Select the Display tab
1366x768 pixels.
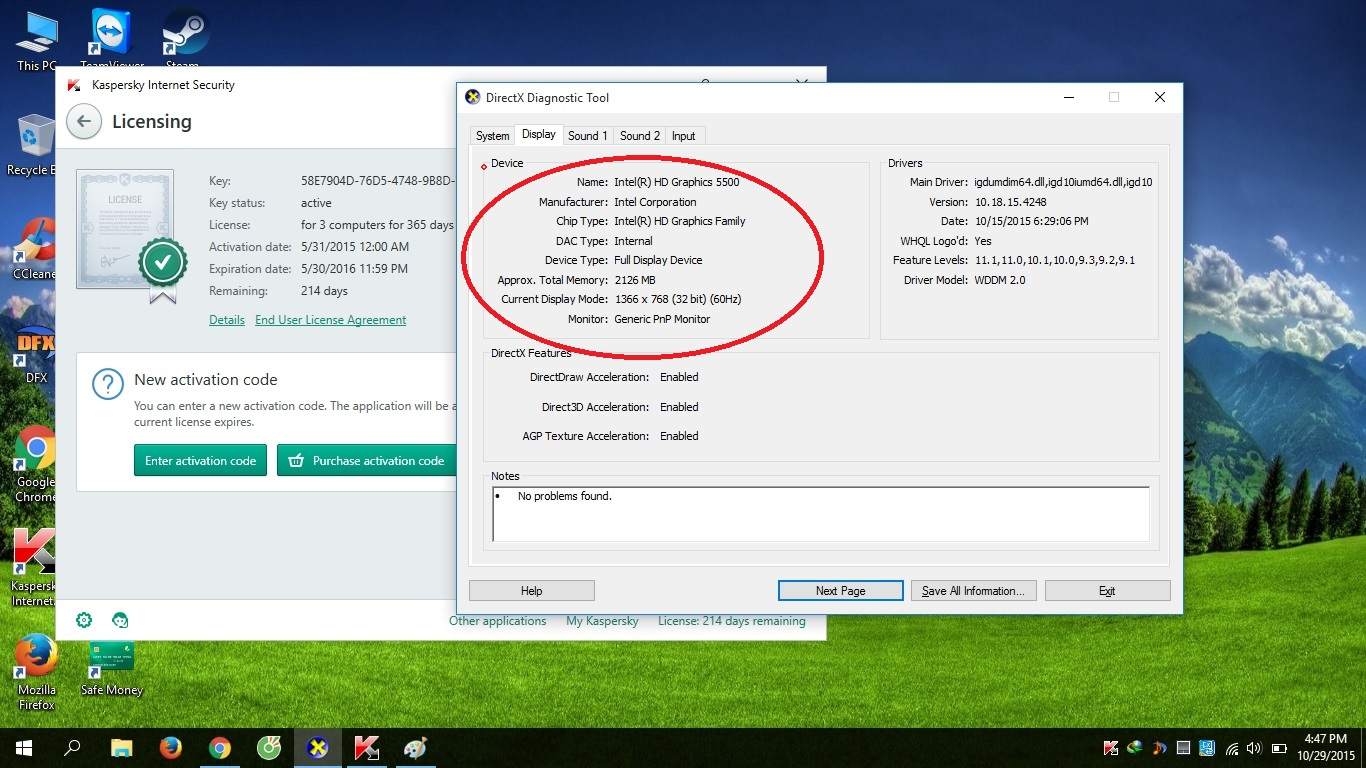coord(539,134)
